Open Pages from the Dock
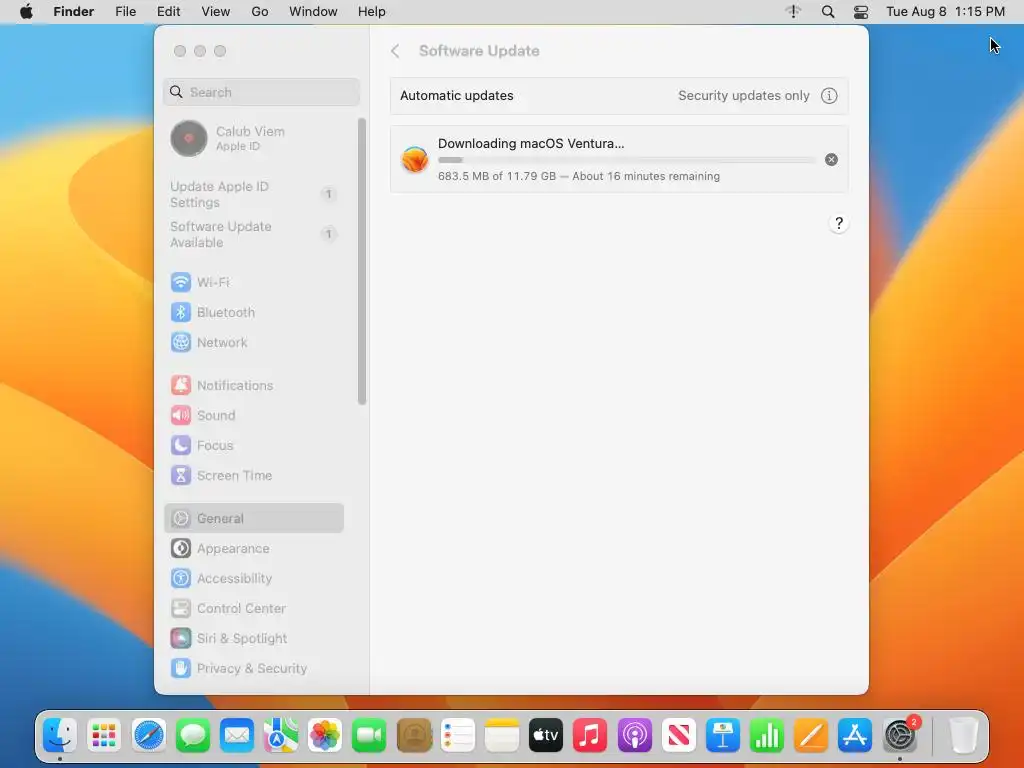 click(x=811, y=736)
